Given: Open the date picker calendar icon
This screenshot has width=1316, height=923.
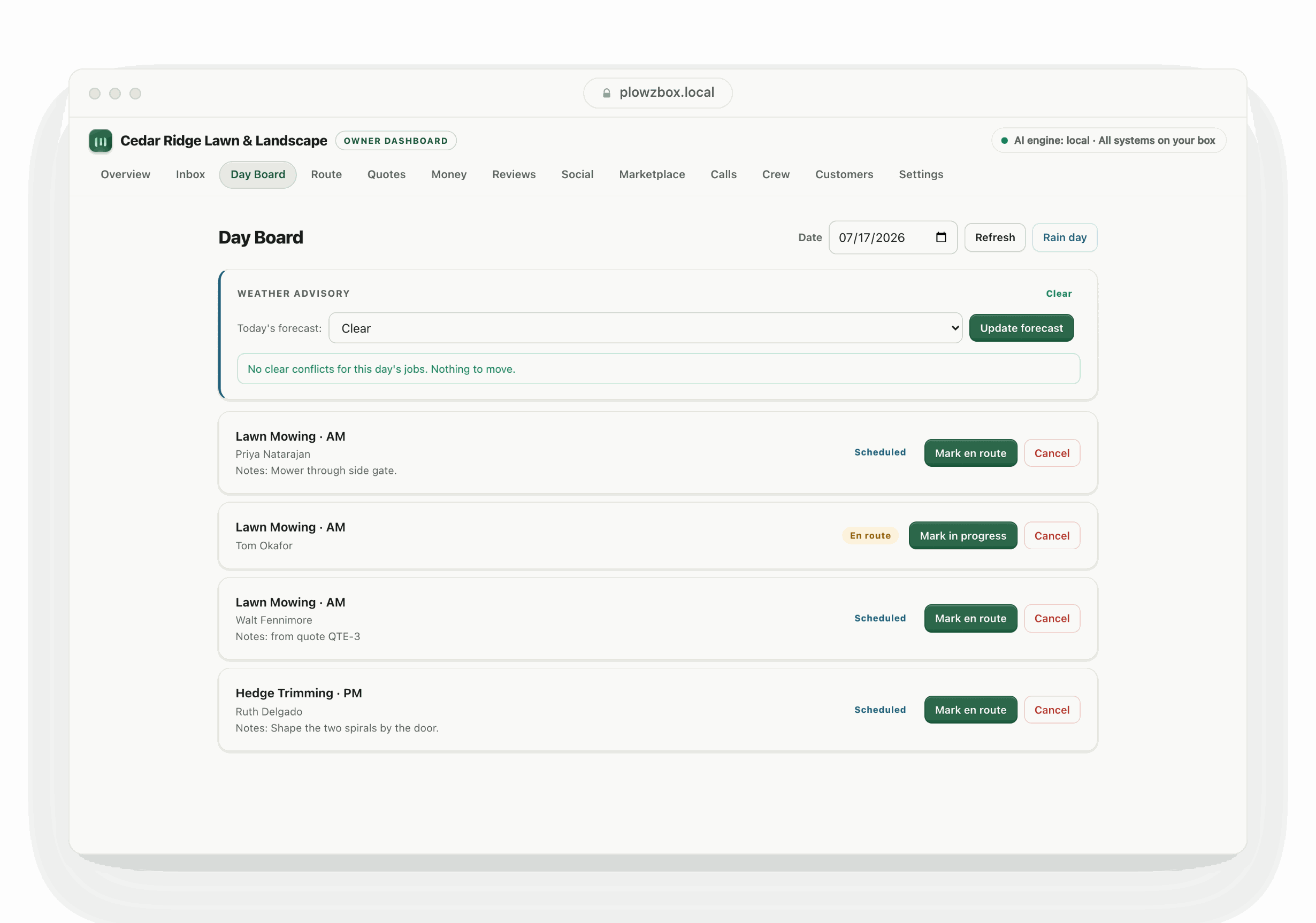Looking at the screenshot, I should click(941, 237).
